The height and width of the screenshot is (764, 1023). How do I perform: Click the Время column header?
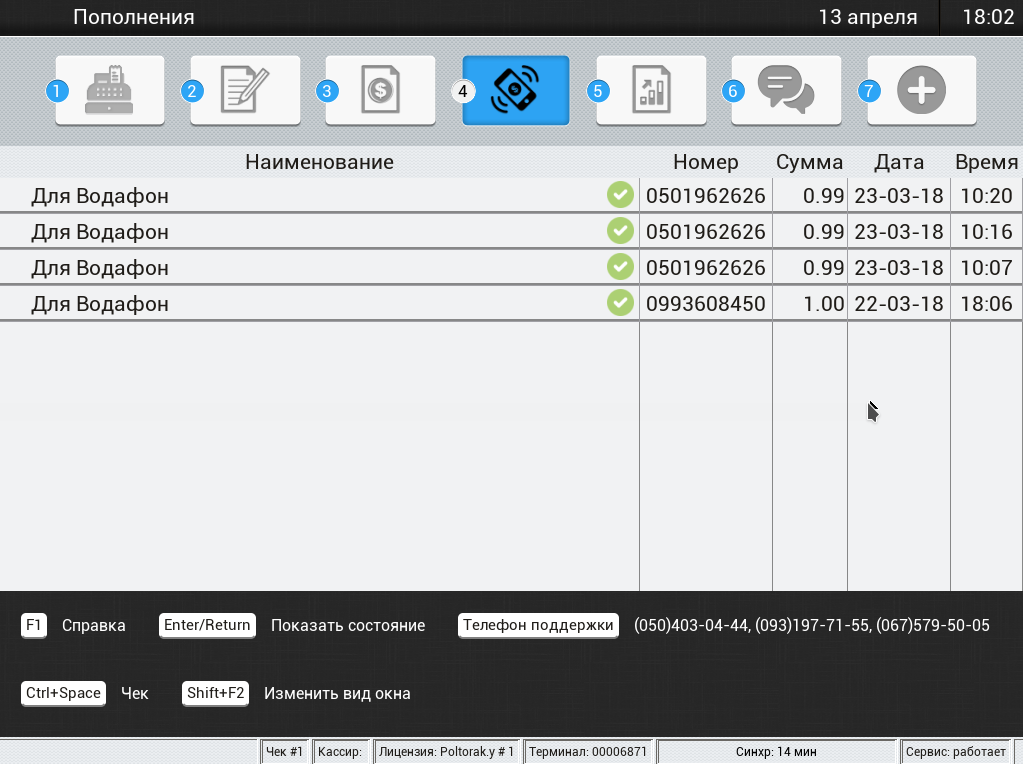click(986, 162)
